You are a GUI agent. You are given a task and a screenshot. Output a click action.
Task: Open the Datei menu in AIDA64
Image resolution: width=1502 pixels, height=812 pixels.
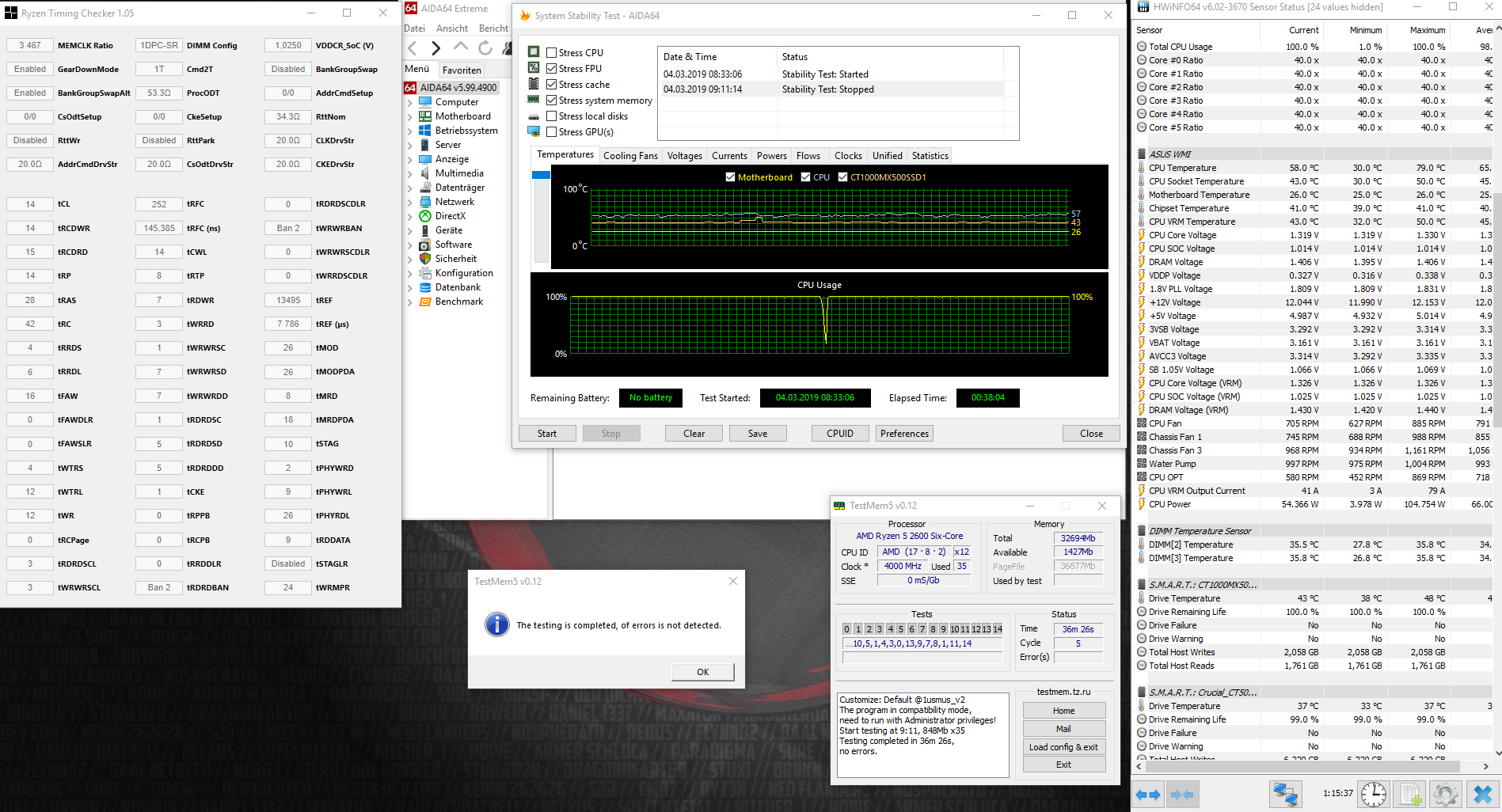pyautogui.click(x=415, y=28)
